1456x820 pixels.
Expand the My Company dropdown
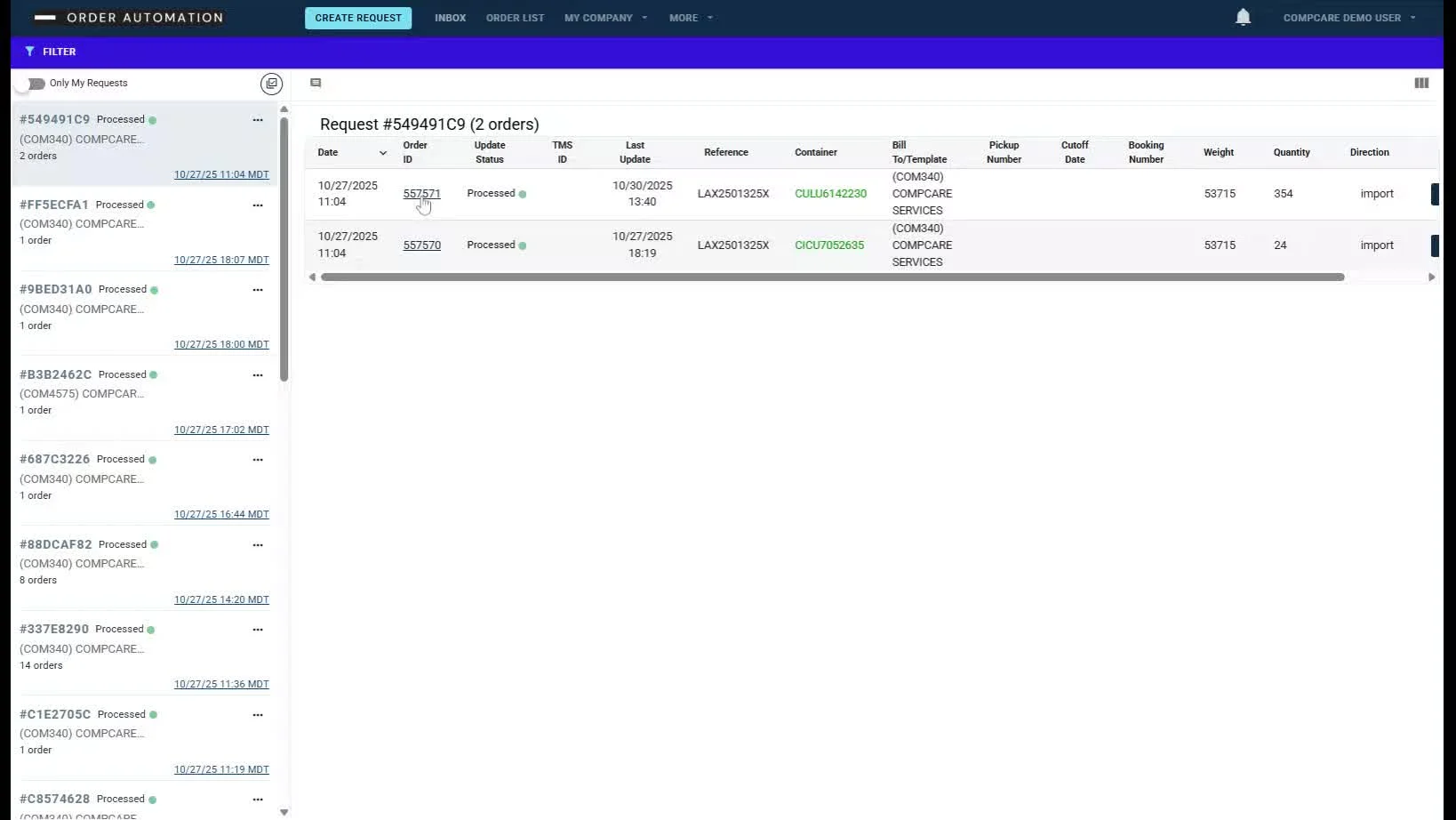tap(605, 18)
